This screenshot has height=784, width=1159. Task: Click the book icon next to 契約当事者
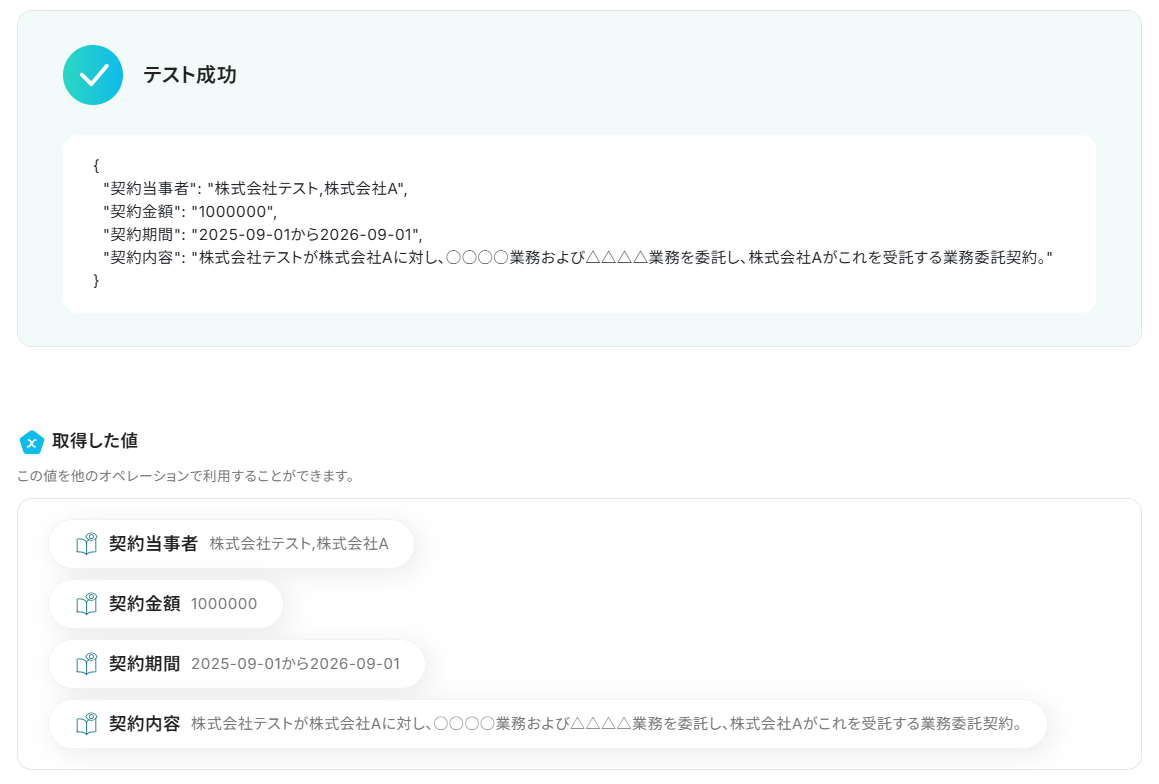pyautogui.click(x=86, y=544)
